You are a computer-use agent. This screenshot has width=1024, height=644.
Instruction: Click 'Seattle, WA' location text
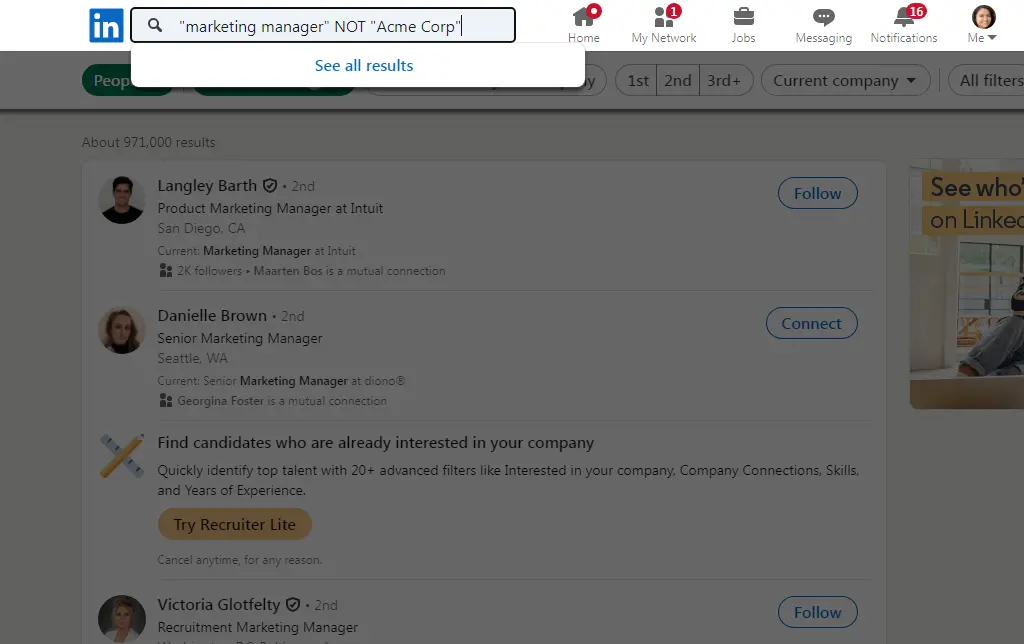193,359
